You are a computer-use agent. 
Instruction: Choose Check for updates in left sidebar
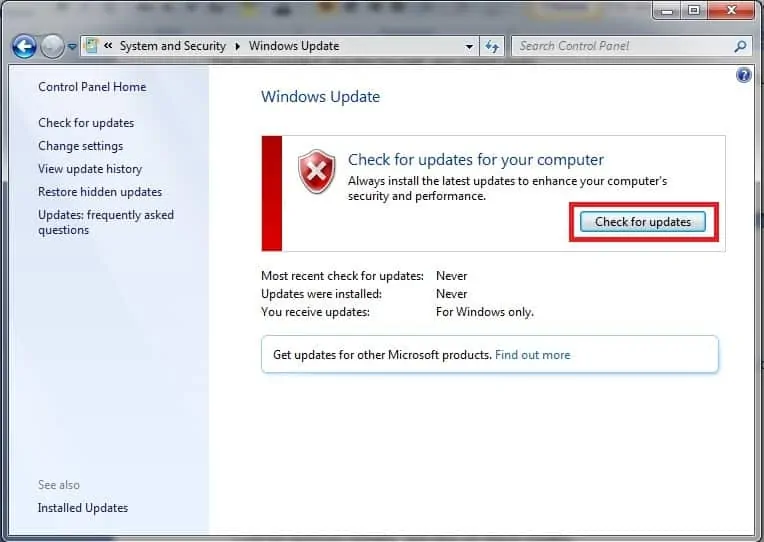(x=86, y=123)
